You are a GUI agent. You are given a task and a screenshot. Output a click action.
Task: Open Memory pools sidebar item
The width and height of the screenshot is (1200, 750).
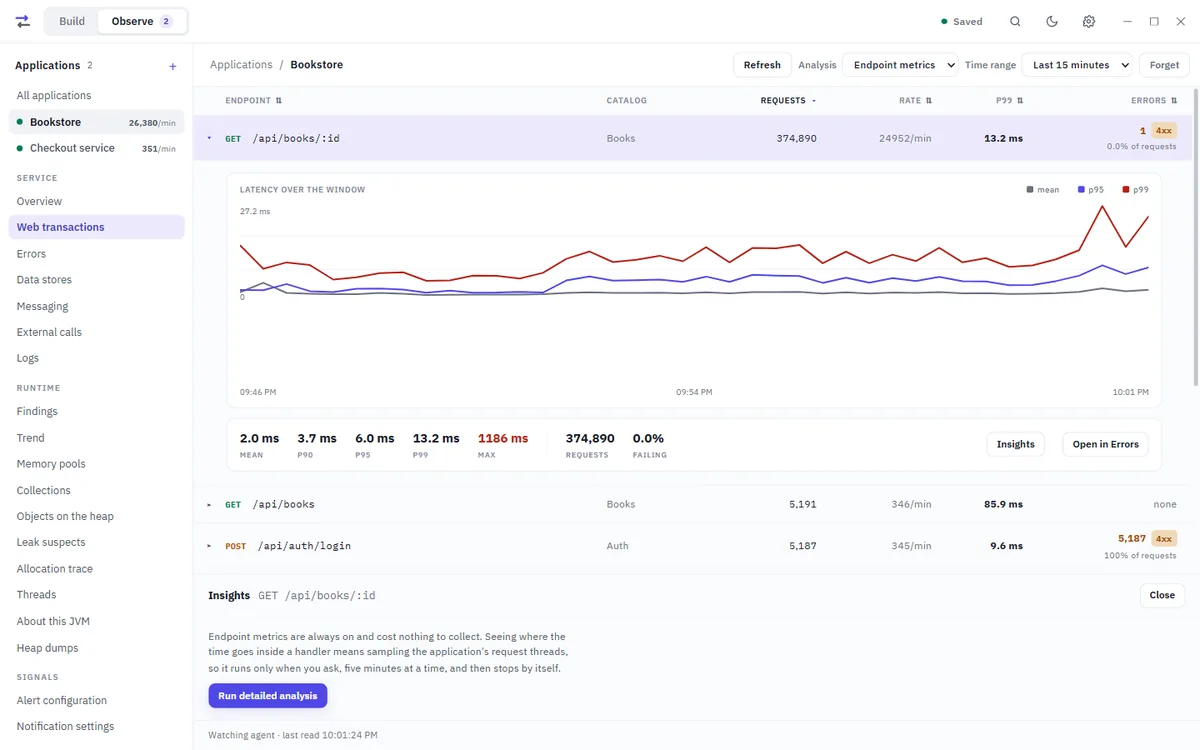pos(96,464)
